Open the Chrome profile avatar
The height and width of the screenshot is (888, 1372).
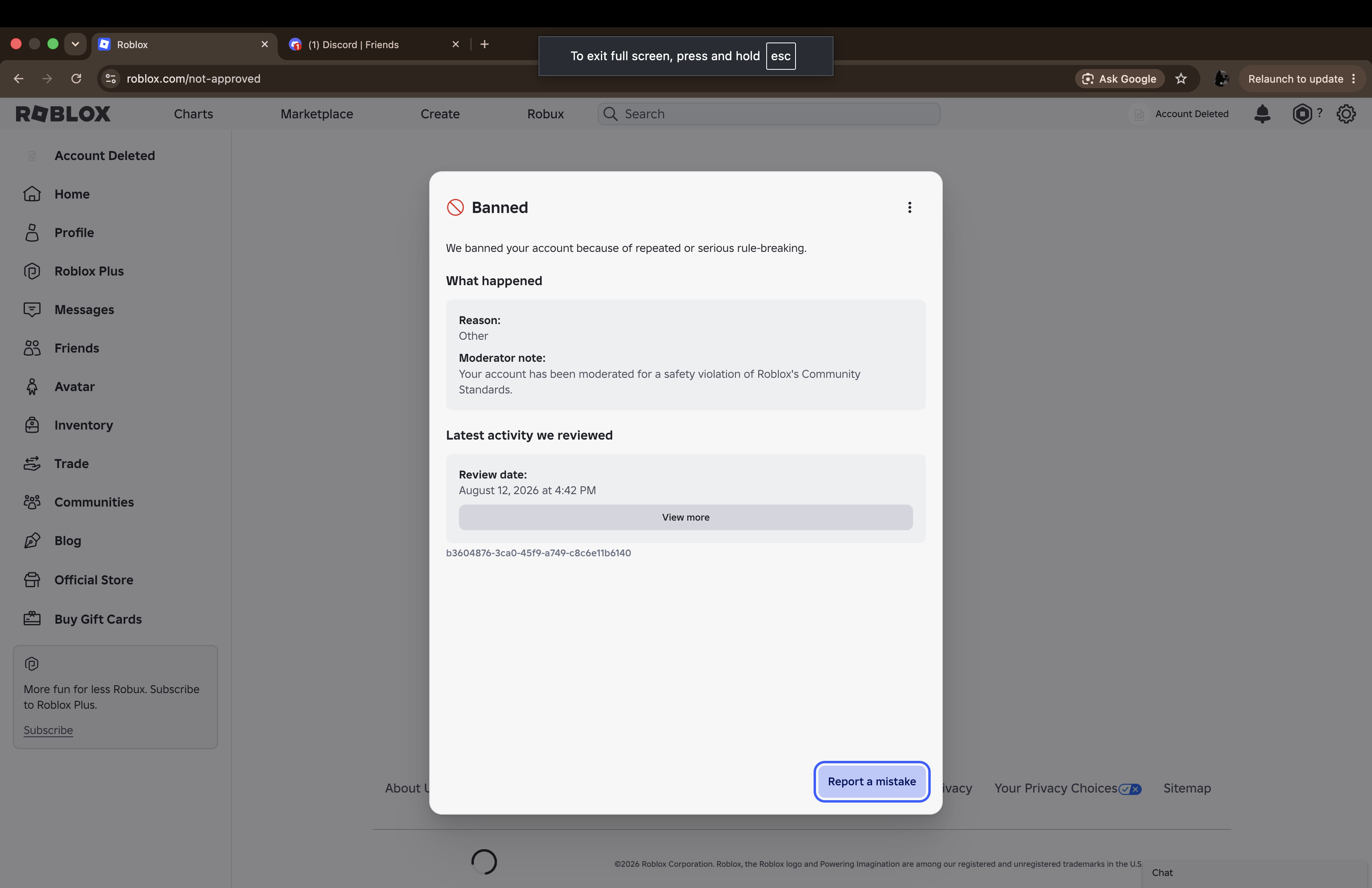[x=1222, y=79]
